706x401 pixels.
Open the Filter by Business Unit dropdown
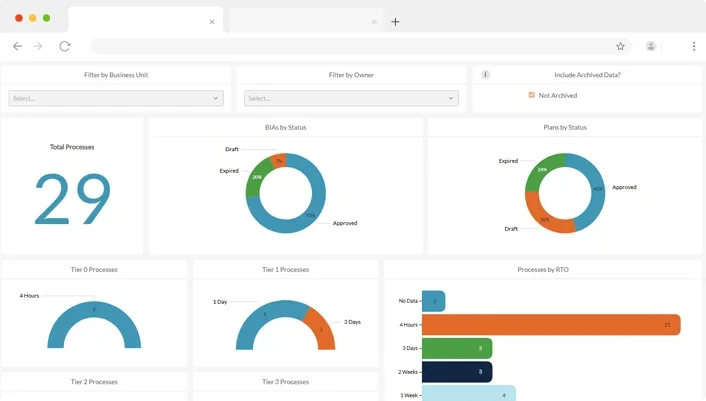[x=116, y=98]
